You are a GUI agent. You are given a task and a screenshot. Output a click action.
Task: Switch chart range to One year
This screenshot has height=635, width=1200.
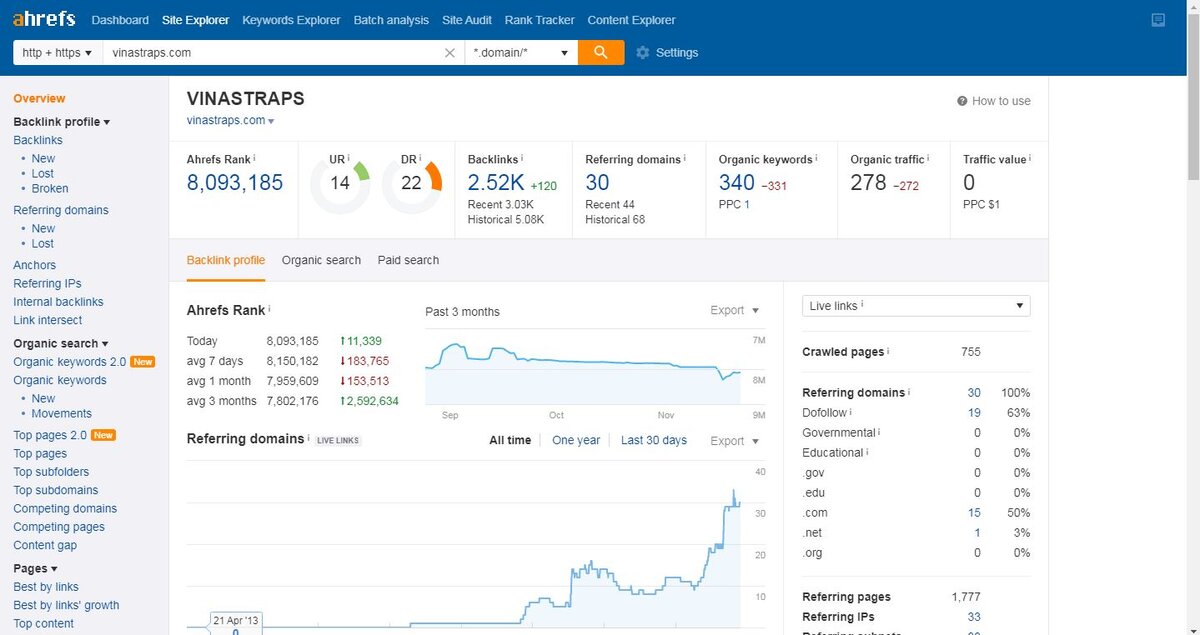[x=576, y=440]
